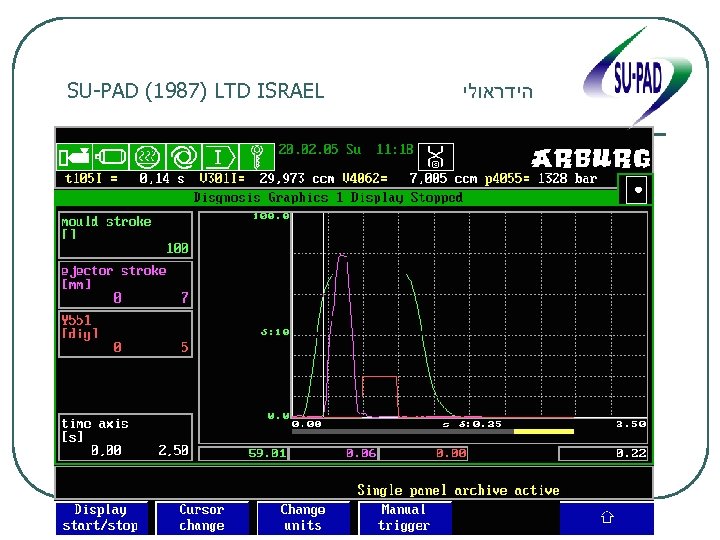This screenshot has height=540, width=720.
Task: Click the 100.0 y-axis top label
Action: [271, 216]
